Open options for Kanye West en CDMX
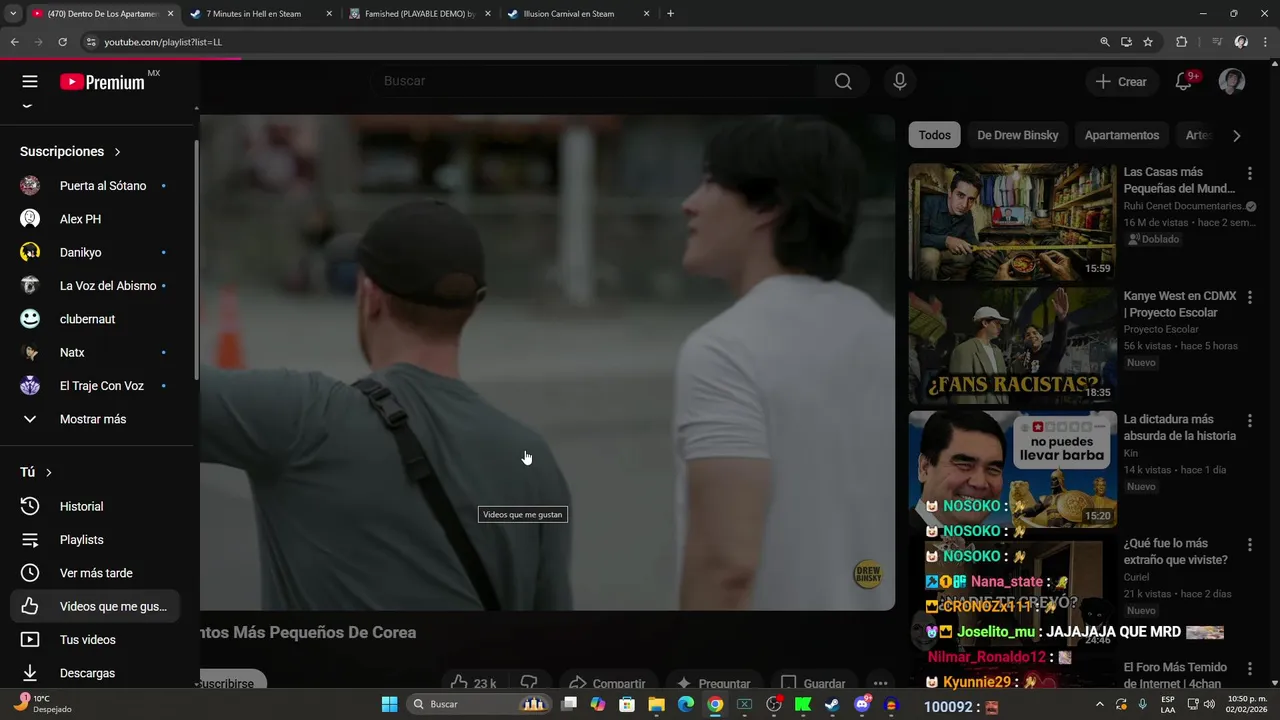 [1249, 297]
